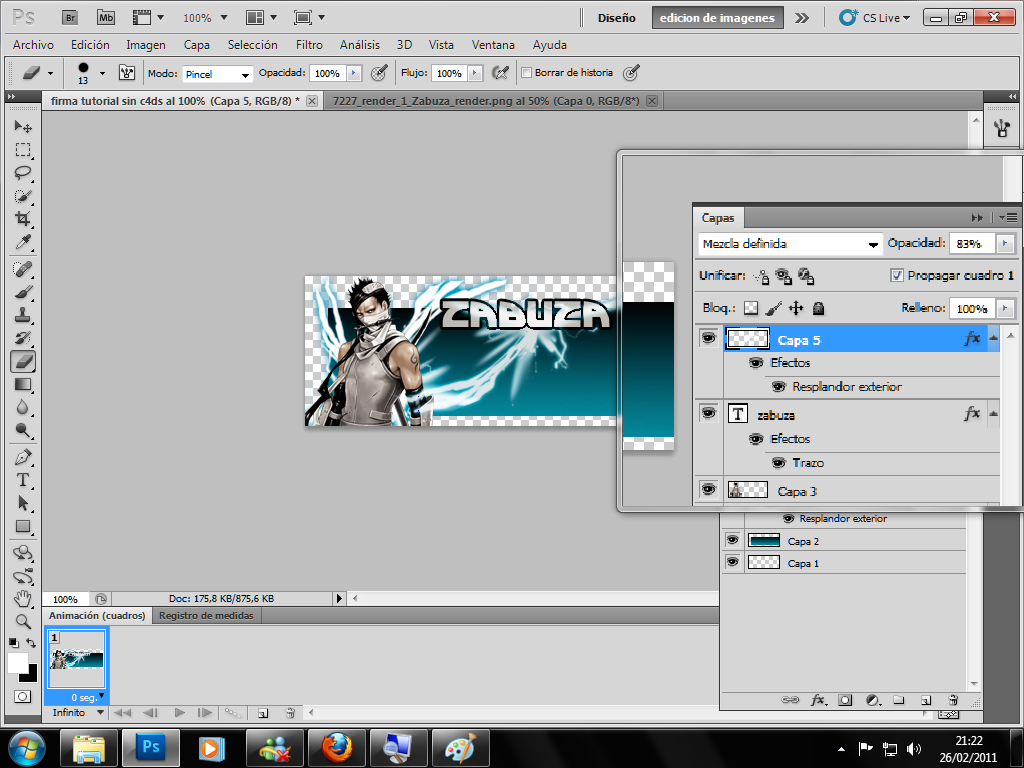Toggle the brush panel icon in options bar

click(x=127, y=72)
